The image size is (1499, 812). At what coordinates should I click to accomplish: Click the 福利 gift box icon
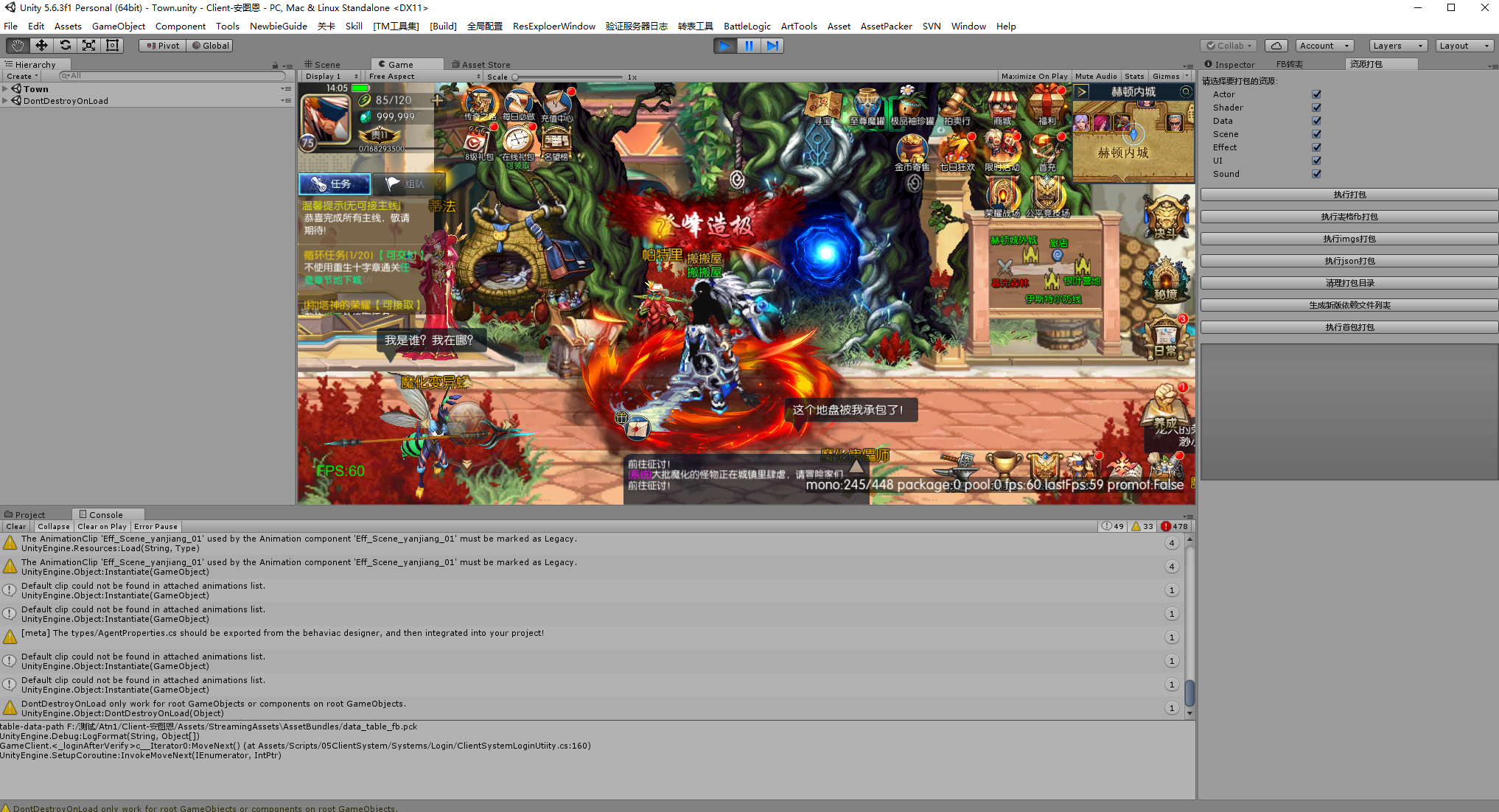click(1046, 108)
